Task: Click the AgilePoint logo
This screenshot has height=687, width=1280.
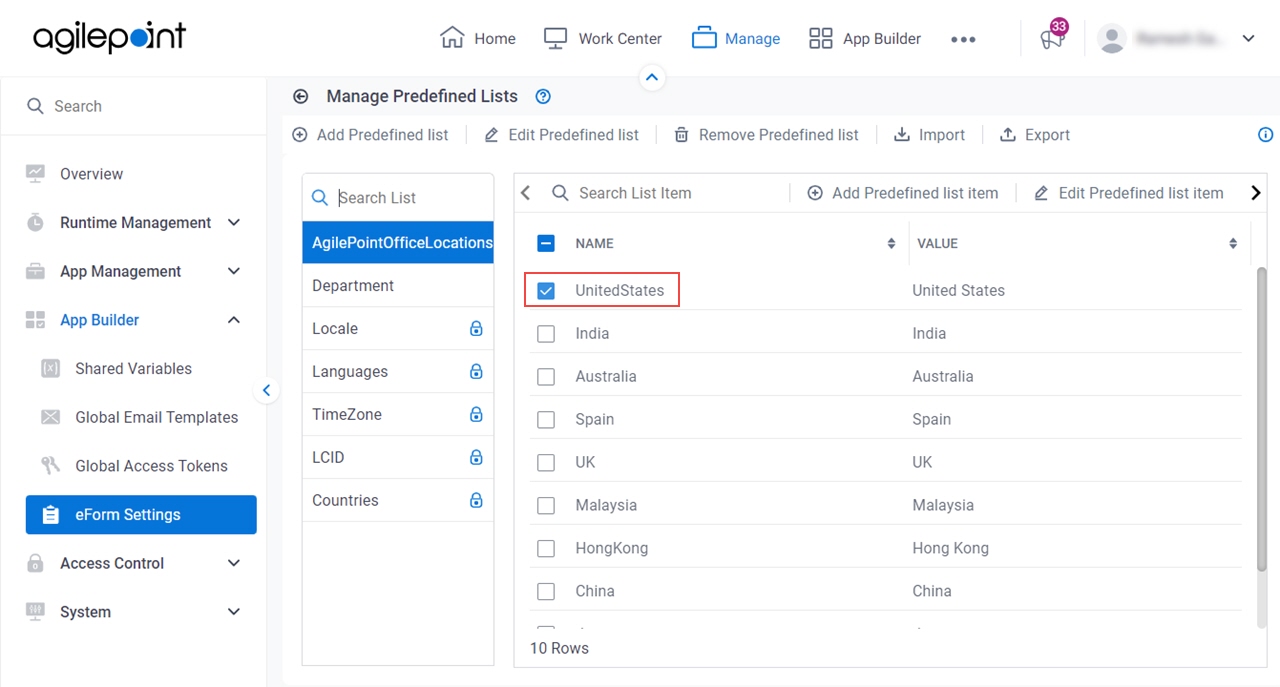Action: pos(109,38)
